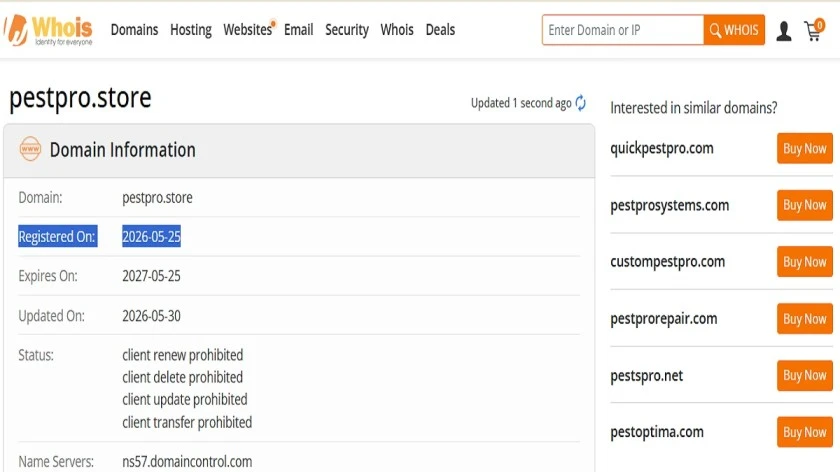Open the user account icon
Image resolution: width=840 pixels, height=472 pixels.
[784, 31]
